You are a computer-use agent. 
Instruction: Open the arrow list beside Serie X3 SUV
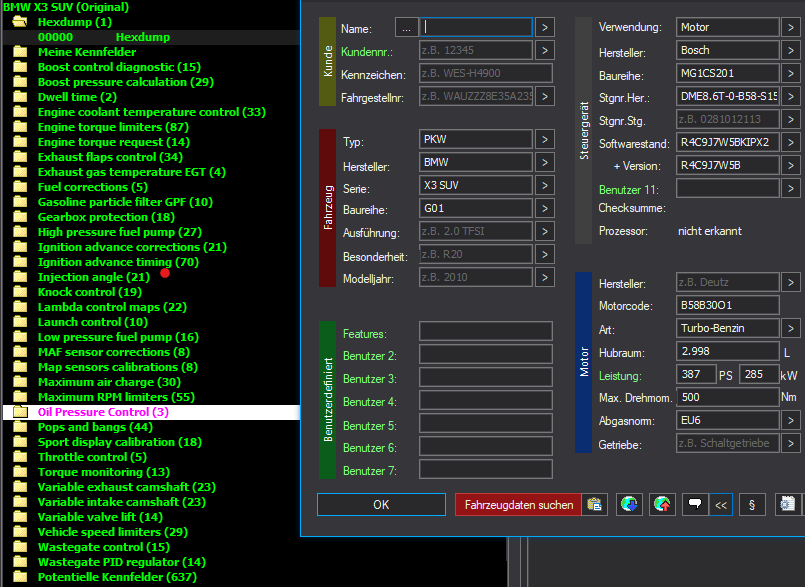click(545, 185)
